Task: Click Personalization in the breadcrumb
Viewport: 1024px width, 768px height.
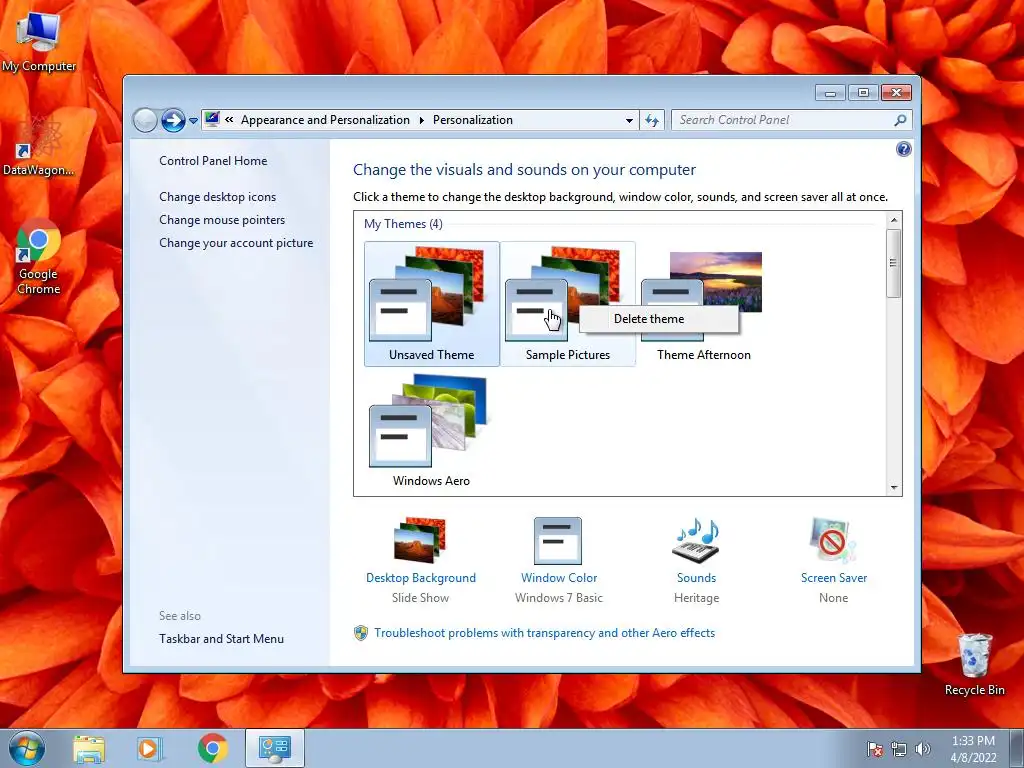Action: point(473,120)
